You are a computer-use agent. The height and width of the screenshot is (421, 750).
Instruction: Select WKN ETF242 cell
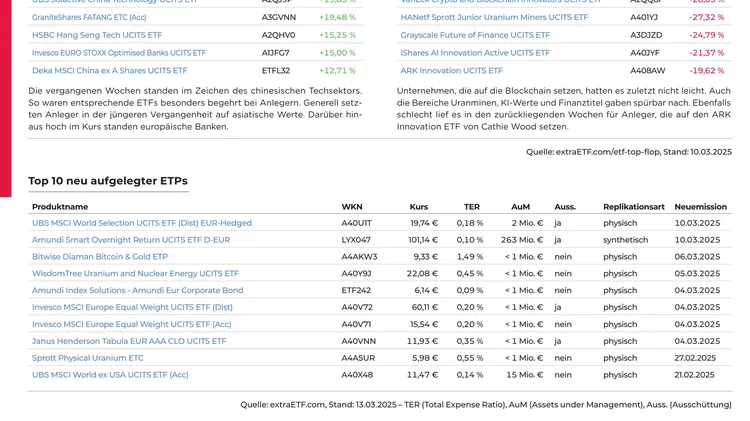pos(356,290)
